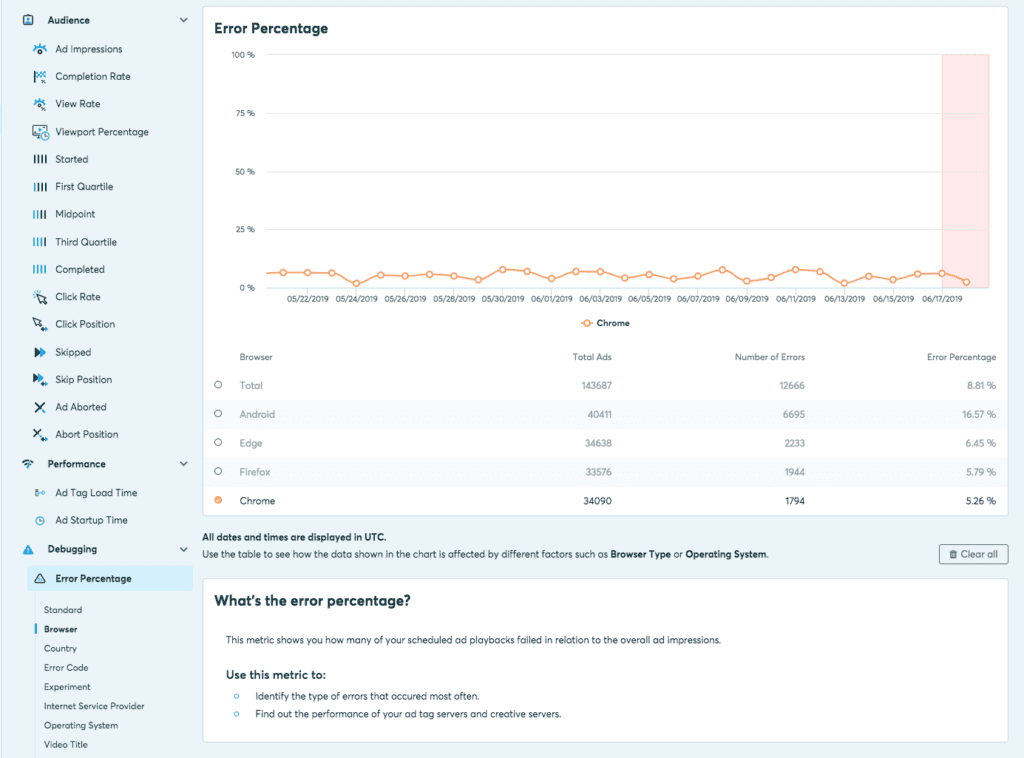The image size is (1024, 758).
Task: Click the Completion Rate flag icon
Action: 40,76
